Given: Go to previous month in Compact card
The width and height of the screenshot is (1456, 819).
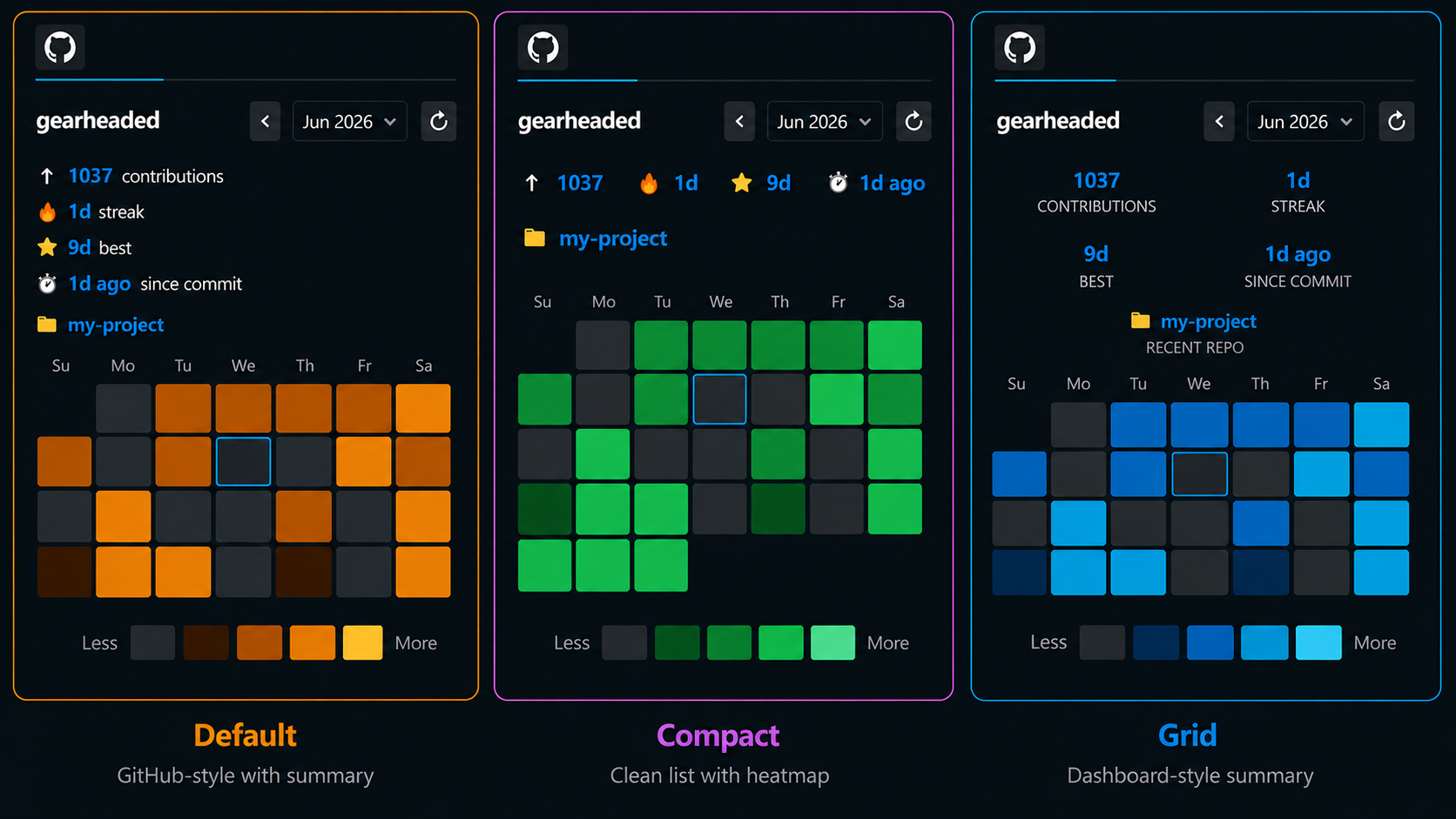Looking at the screenshot, I should [x=739, y=121].
